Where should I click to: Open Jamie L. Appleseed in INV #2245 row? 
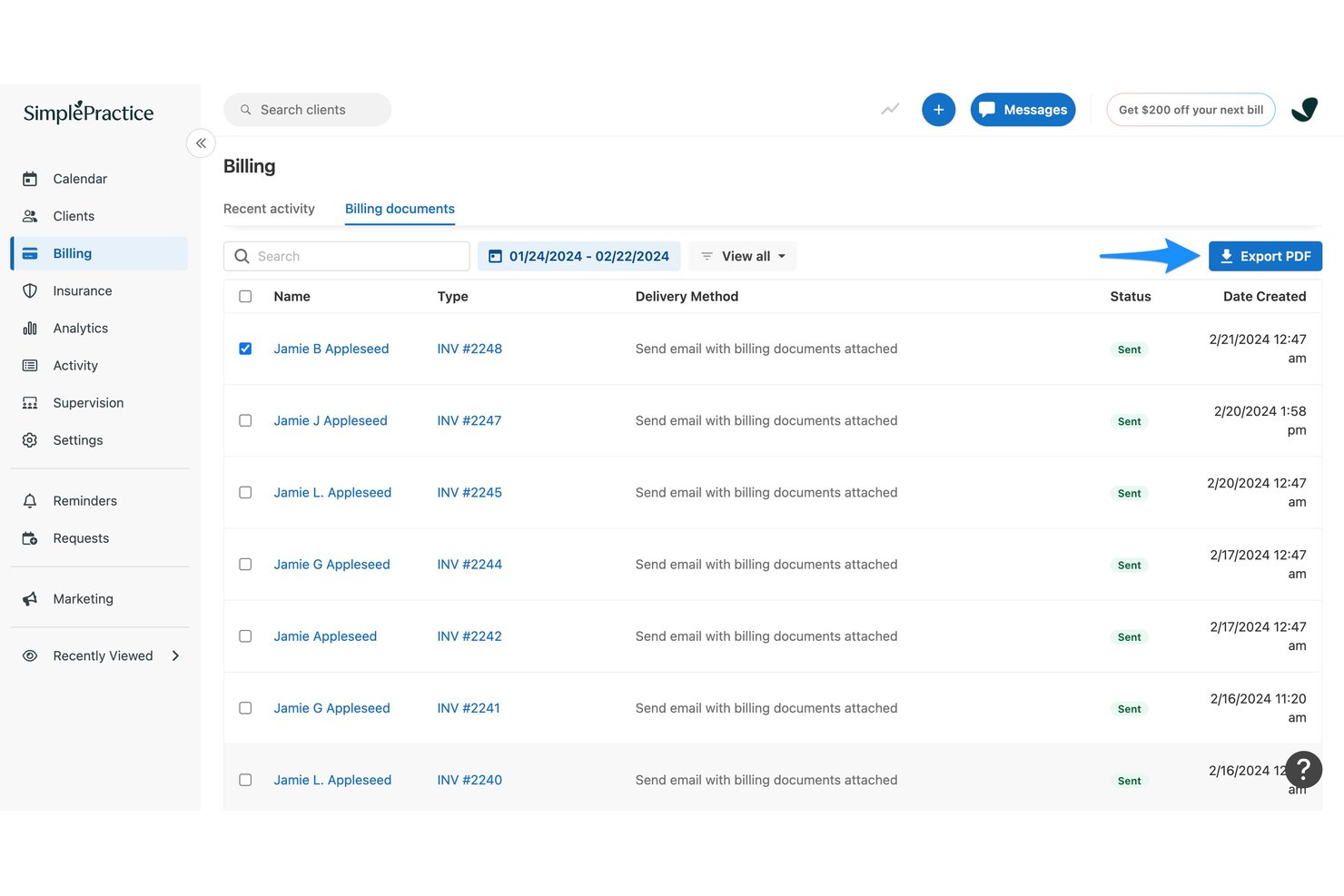pyautogui.click(x=332, y=492)
